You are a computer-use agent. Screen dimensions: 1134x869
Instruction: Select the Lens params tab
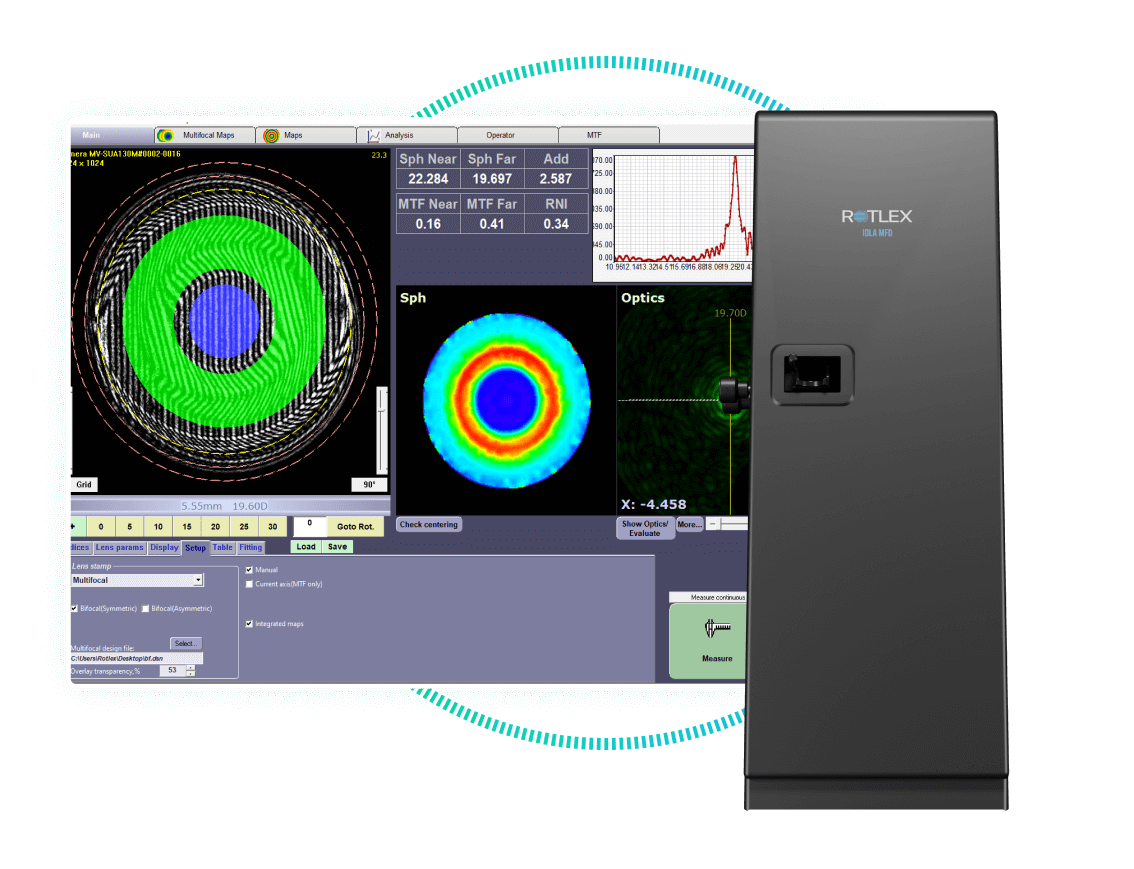pyautogui.click(x=120, y=548)
